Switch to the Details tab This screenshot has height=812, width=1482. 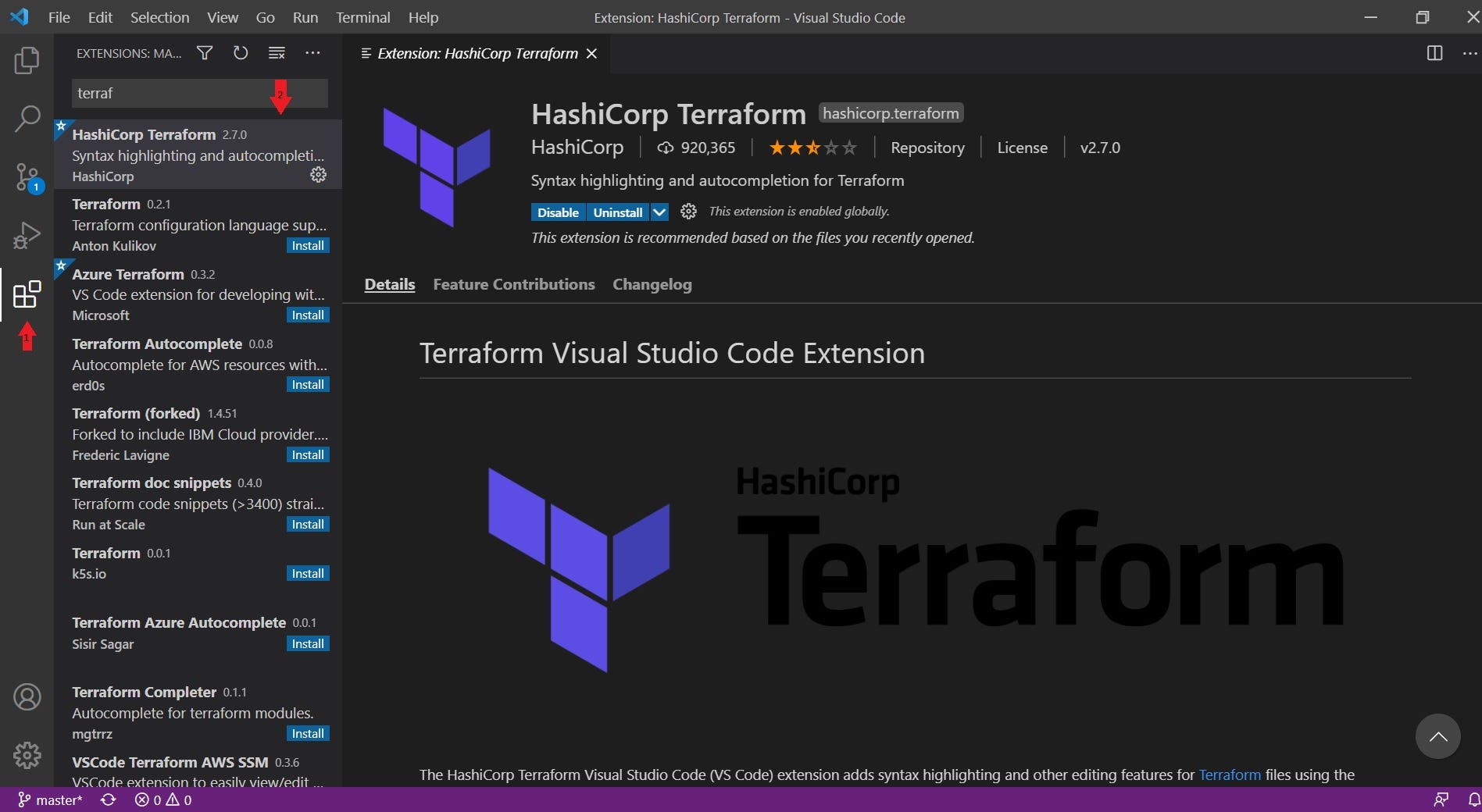[x=390, y=284]
